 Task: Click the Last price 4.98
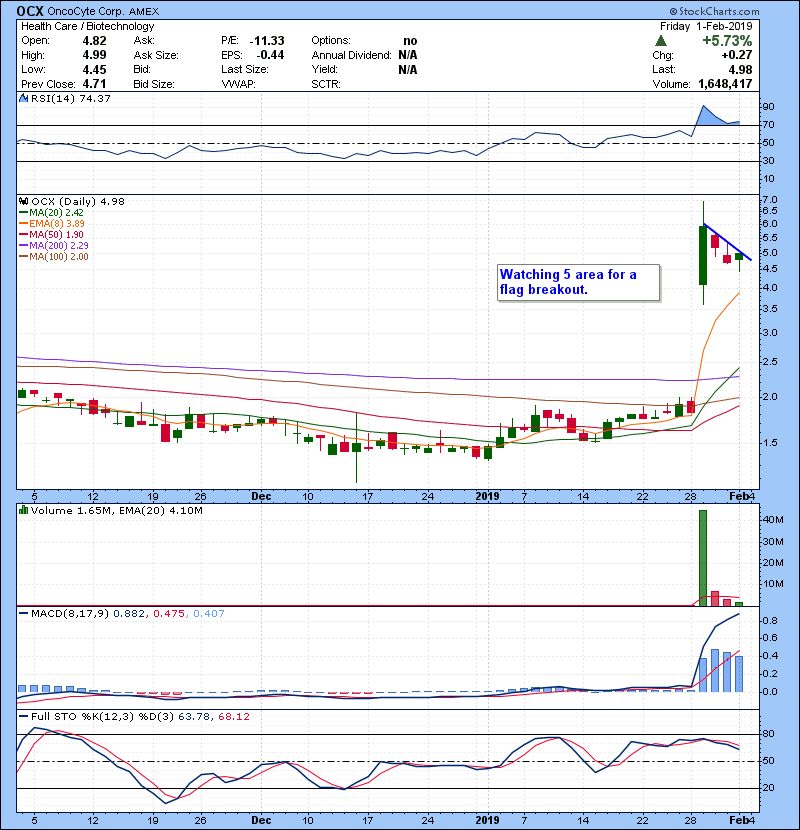[740, 70]
